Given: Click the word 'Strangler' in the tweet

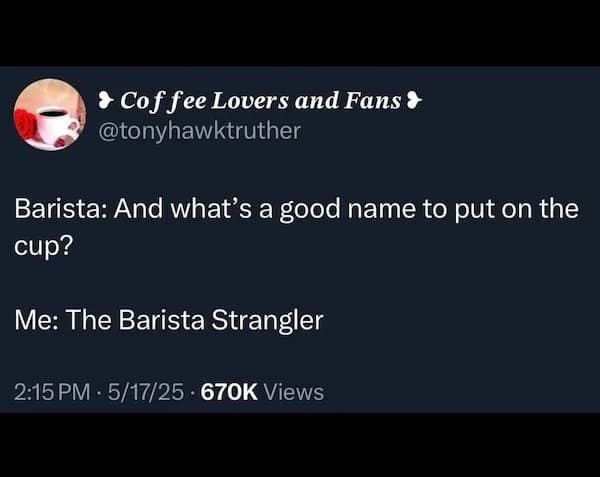Looking at the screenshot, I should (x=267, y=320).
